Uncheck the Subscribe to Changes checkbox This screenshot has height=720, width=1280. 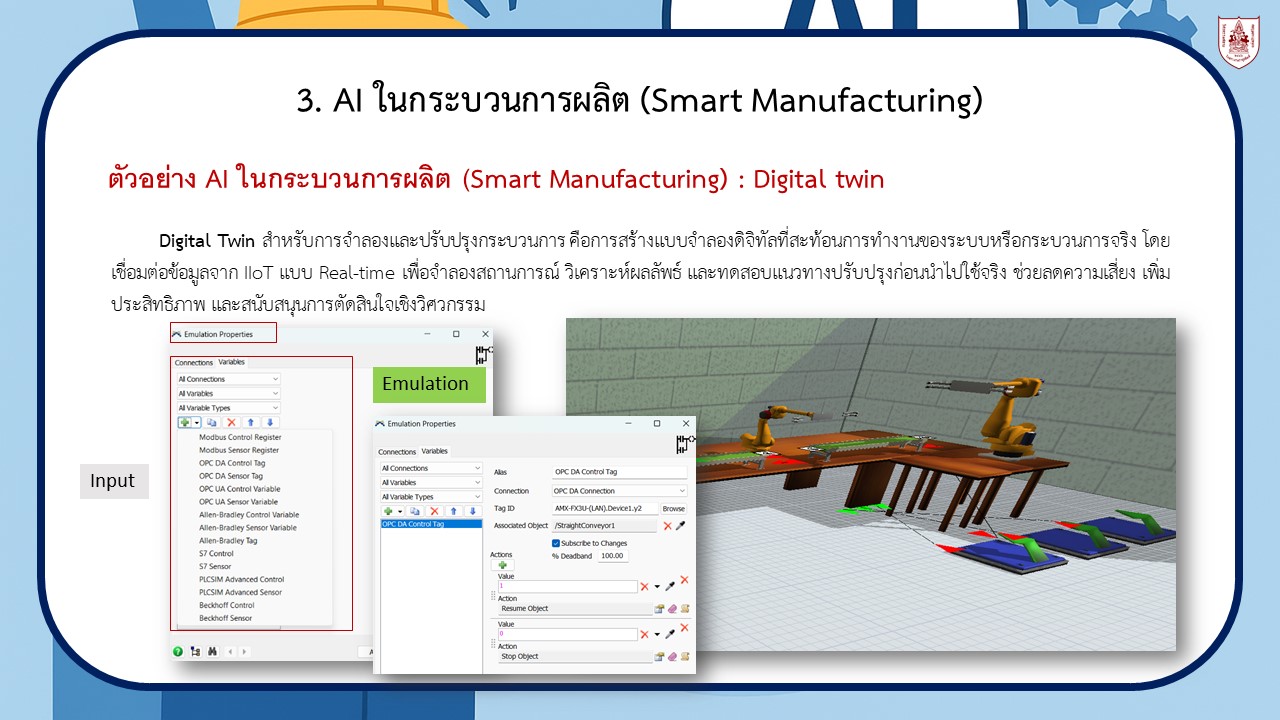[556, 543]
